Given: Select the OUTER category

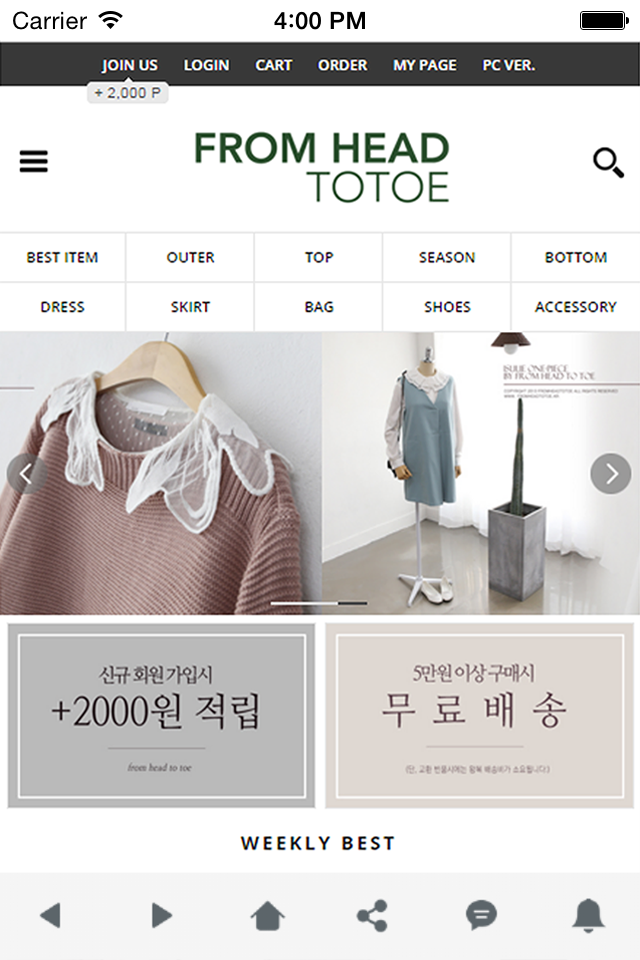Looking at the screenshot, I should click(x=190, y=257).
